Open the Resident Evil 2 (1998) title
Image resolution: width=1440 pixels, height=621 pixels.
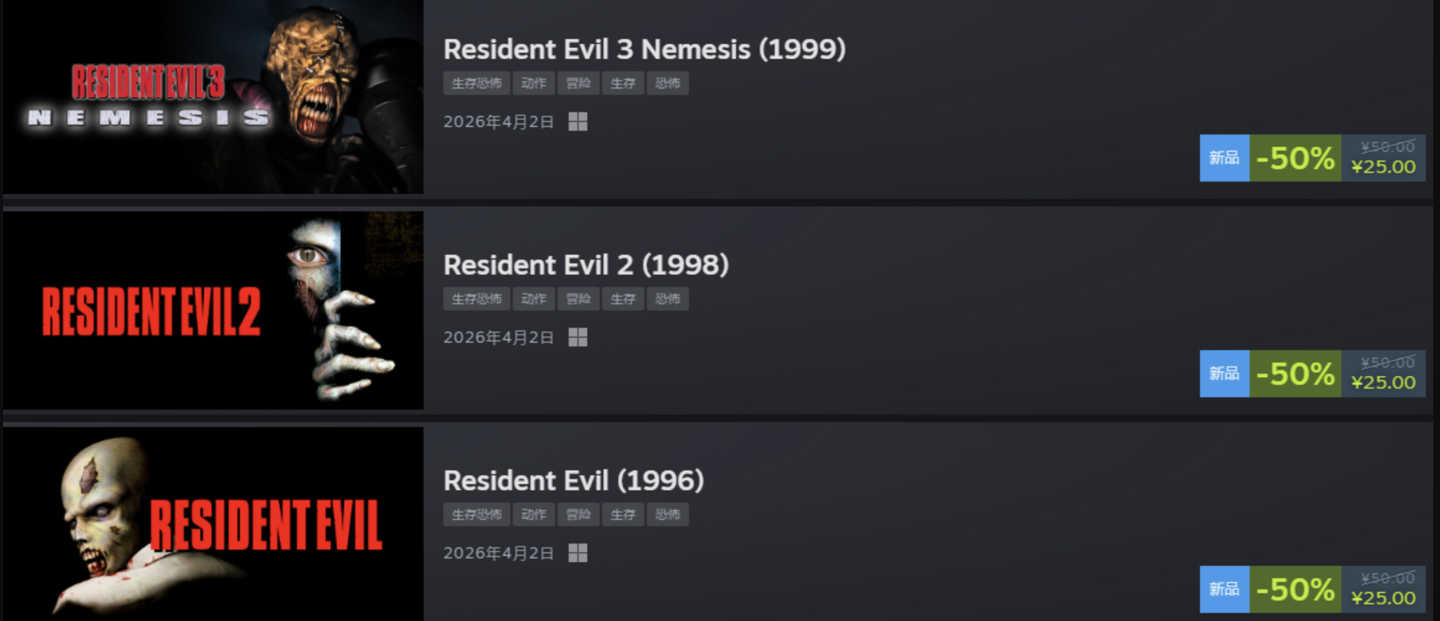point(585,265)
